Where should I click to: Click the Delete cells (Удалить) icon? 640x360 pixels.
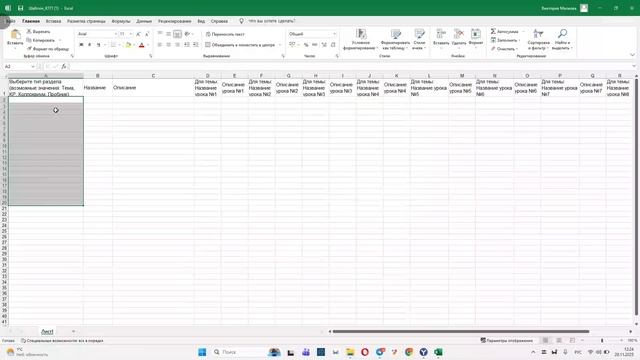pos(459,33)
